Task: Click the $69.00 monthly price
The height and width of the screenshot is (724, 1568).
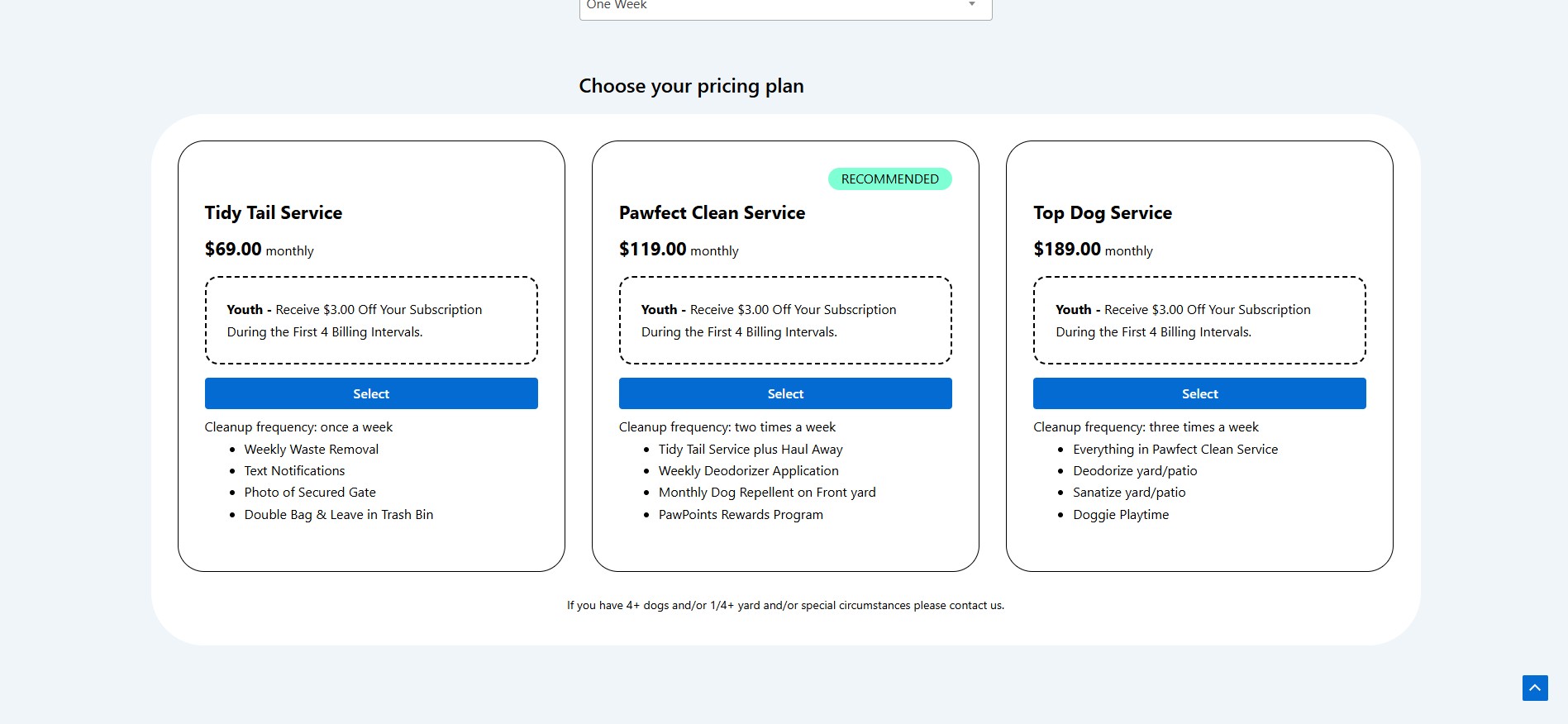Action: [260, 249]
